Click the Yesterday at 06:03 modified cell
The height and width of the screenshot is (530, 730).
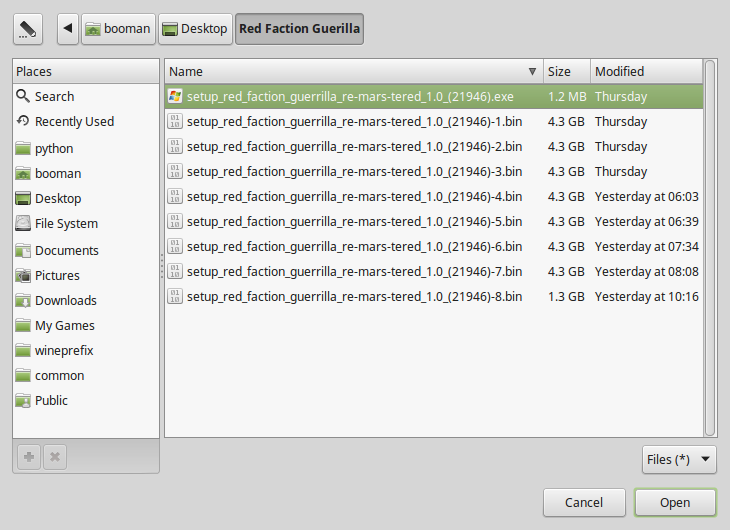pos(647,197)
